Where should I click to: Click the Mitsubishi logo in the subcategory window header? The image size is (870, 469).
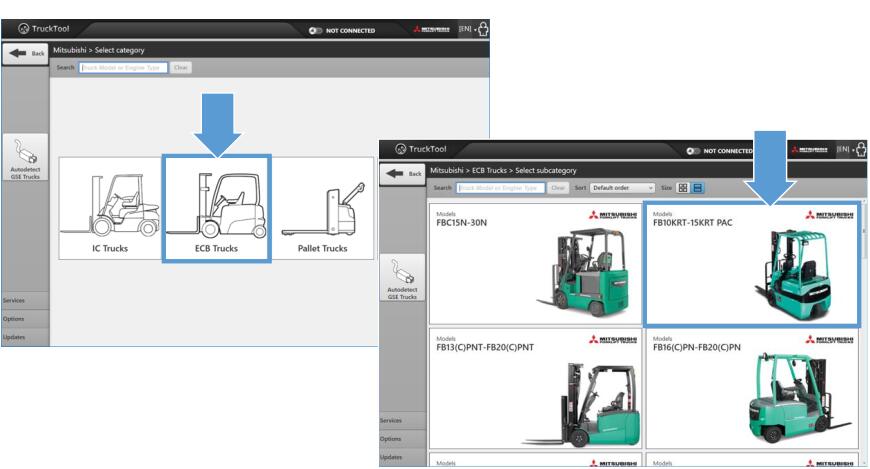[x=810, y=149]
